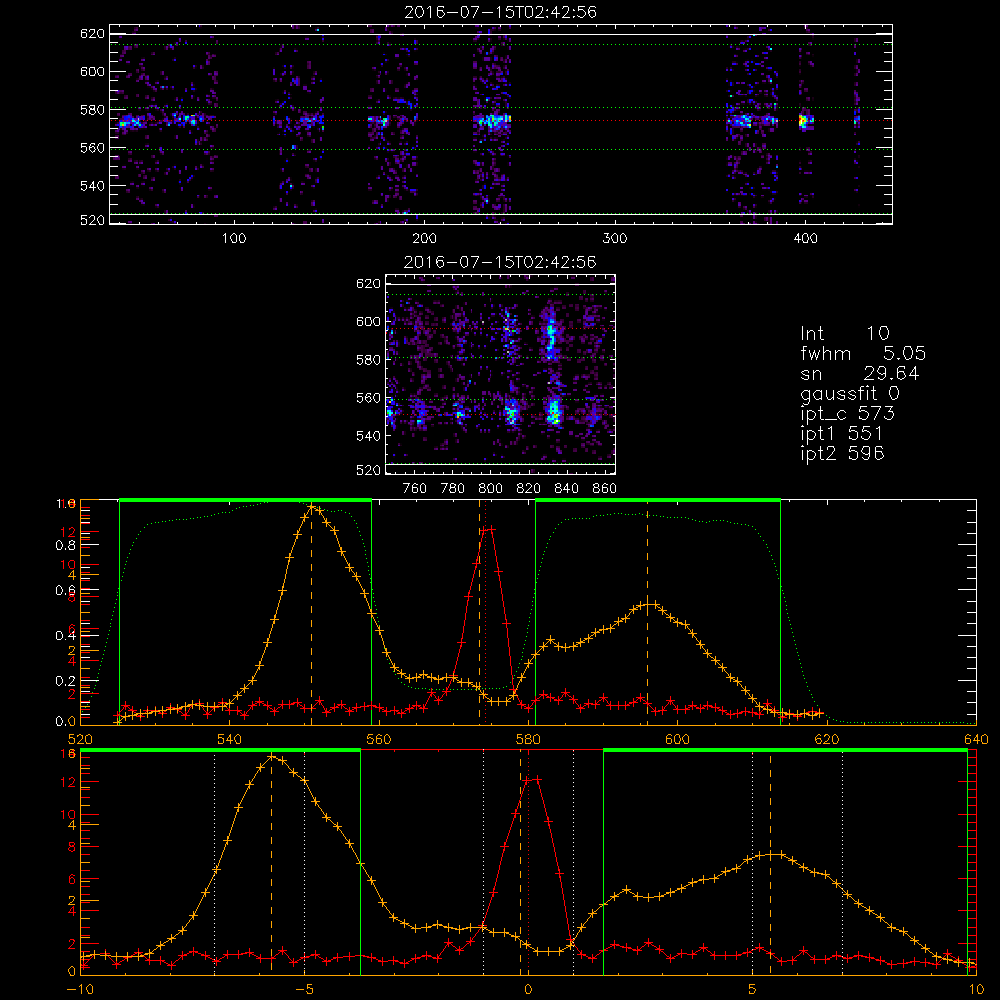Select the 'gaussfit 0' readout line
The image size is (1000, 1000).
849,393
